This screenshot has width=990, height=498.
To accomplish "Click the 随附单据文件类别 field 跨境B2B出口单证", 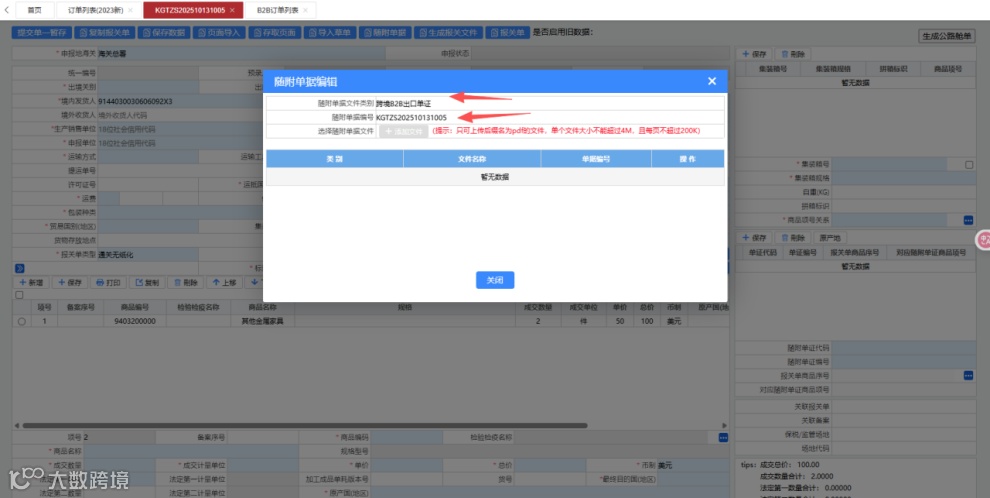I will point(549,104).
